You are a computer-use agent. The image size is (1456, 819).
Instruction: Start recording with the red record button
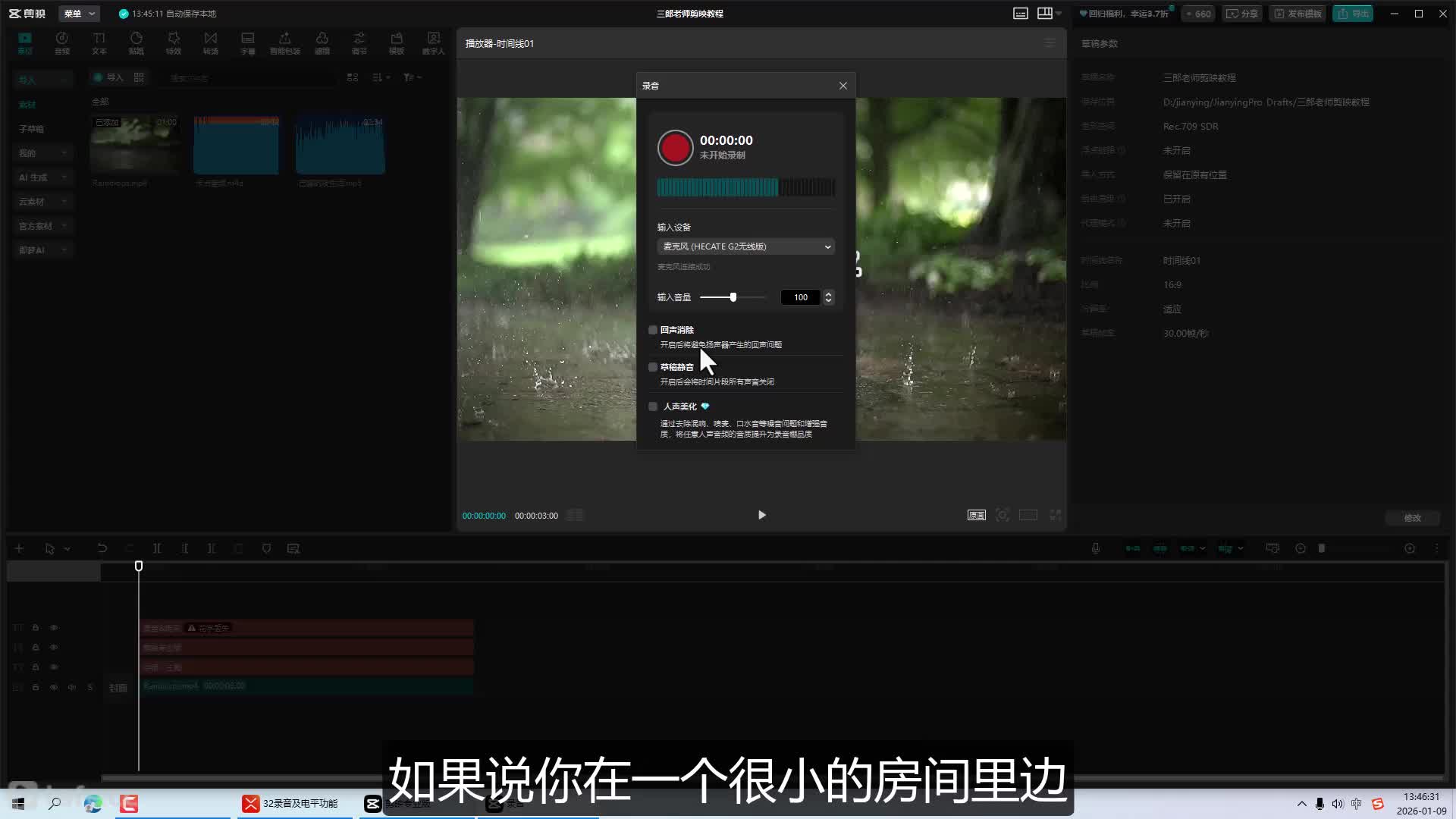pos(675,147)
